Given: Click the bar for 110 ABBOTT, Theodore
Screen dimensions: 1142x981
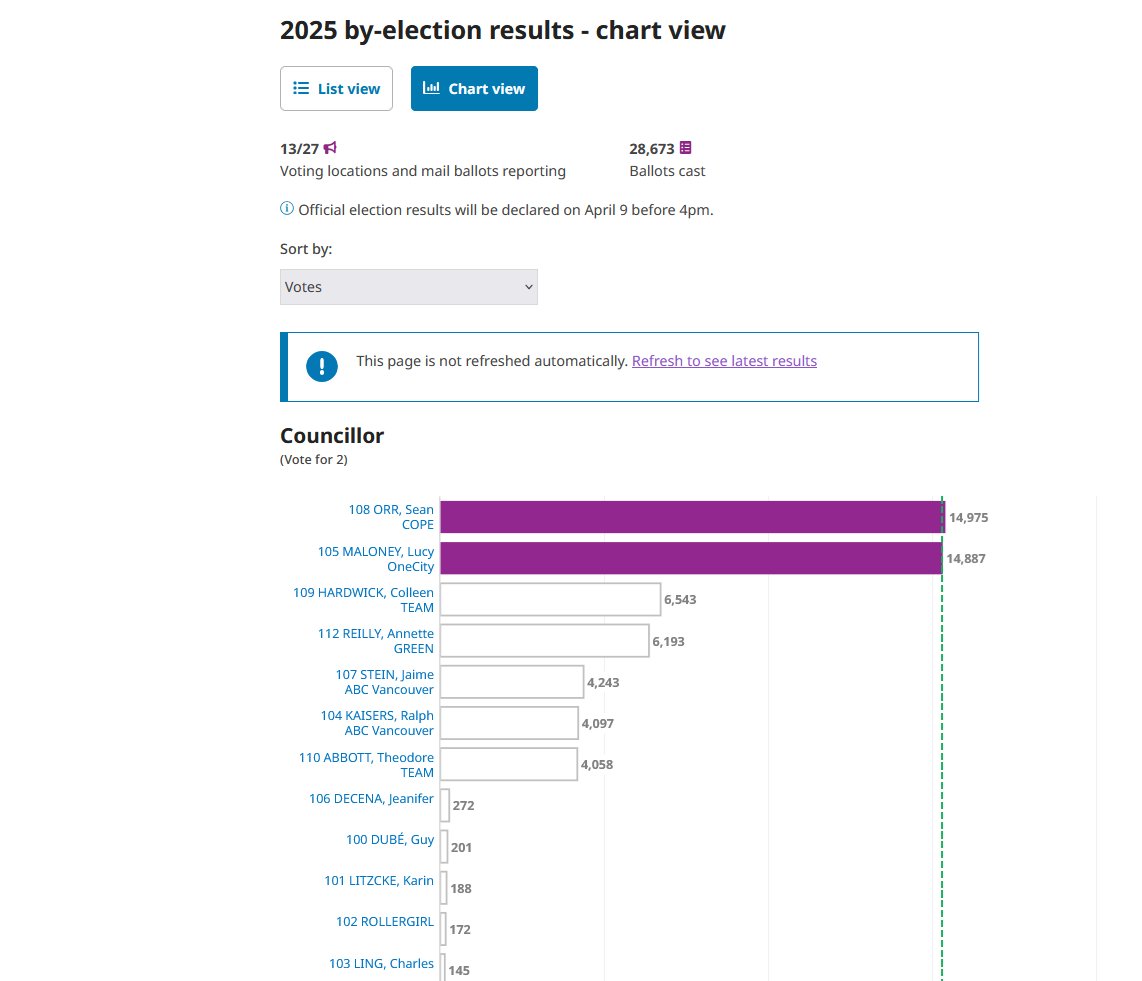Looking at the screenshot, I should pyautogui.click(x=509, y=765).
